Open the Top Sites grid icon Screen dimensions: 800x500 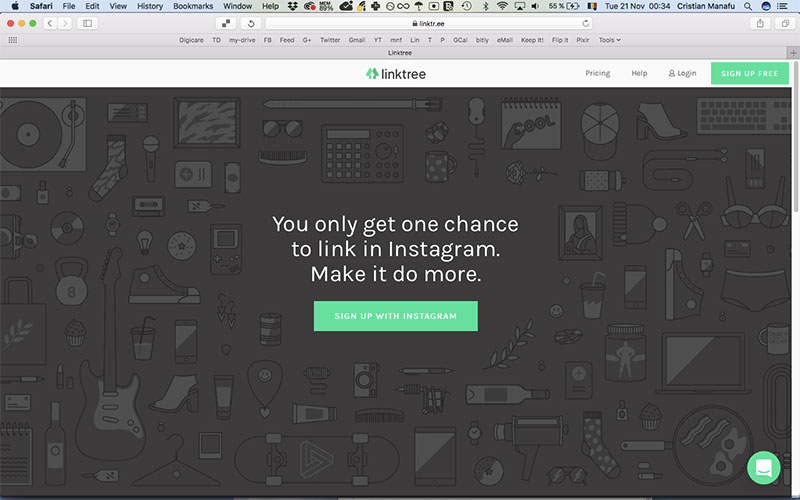(13, 40)
